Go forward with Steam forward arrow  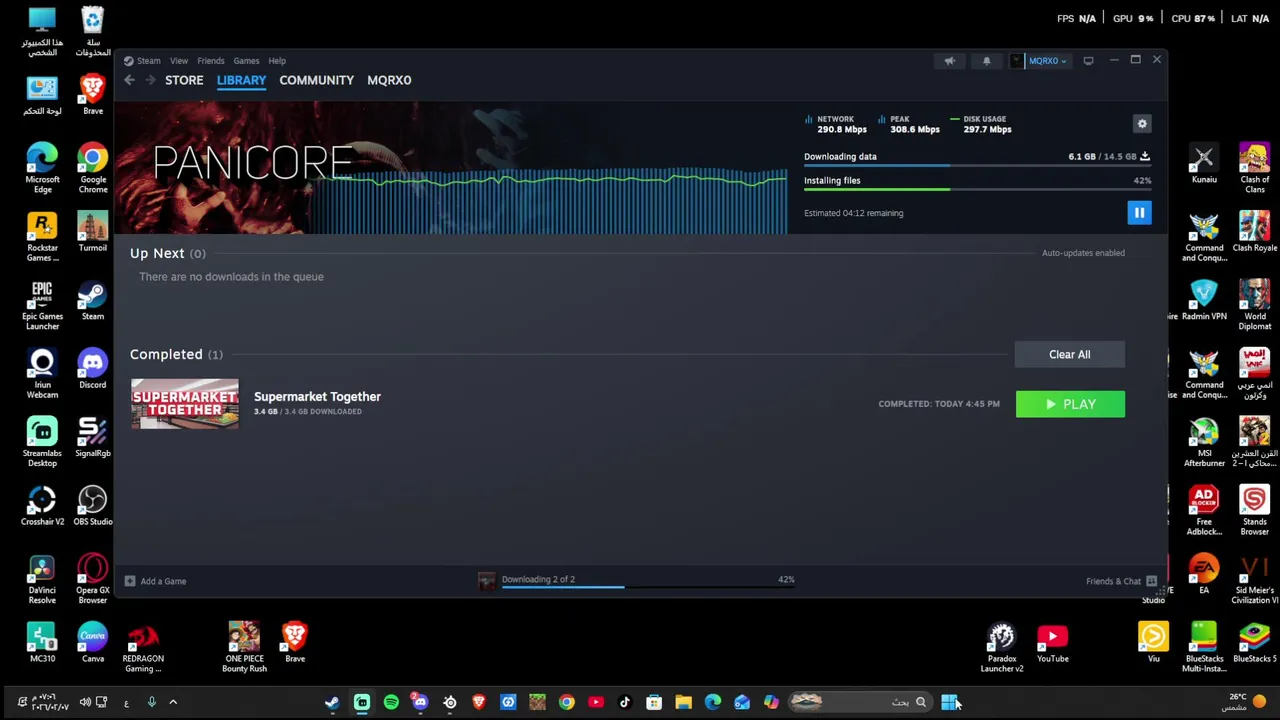(150, 80)
